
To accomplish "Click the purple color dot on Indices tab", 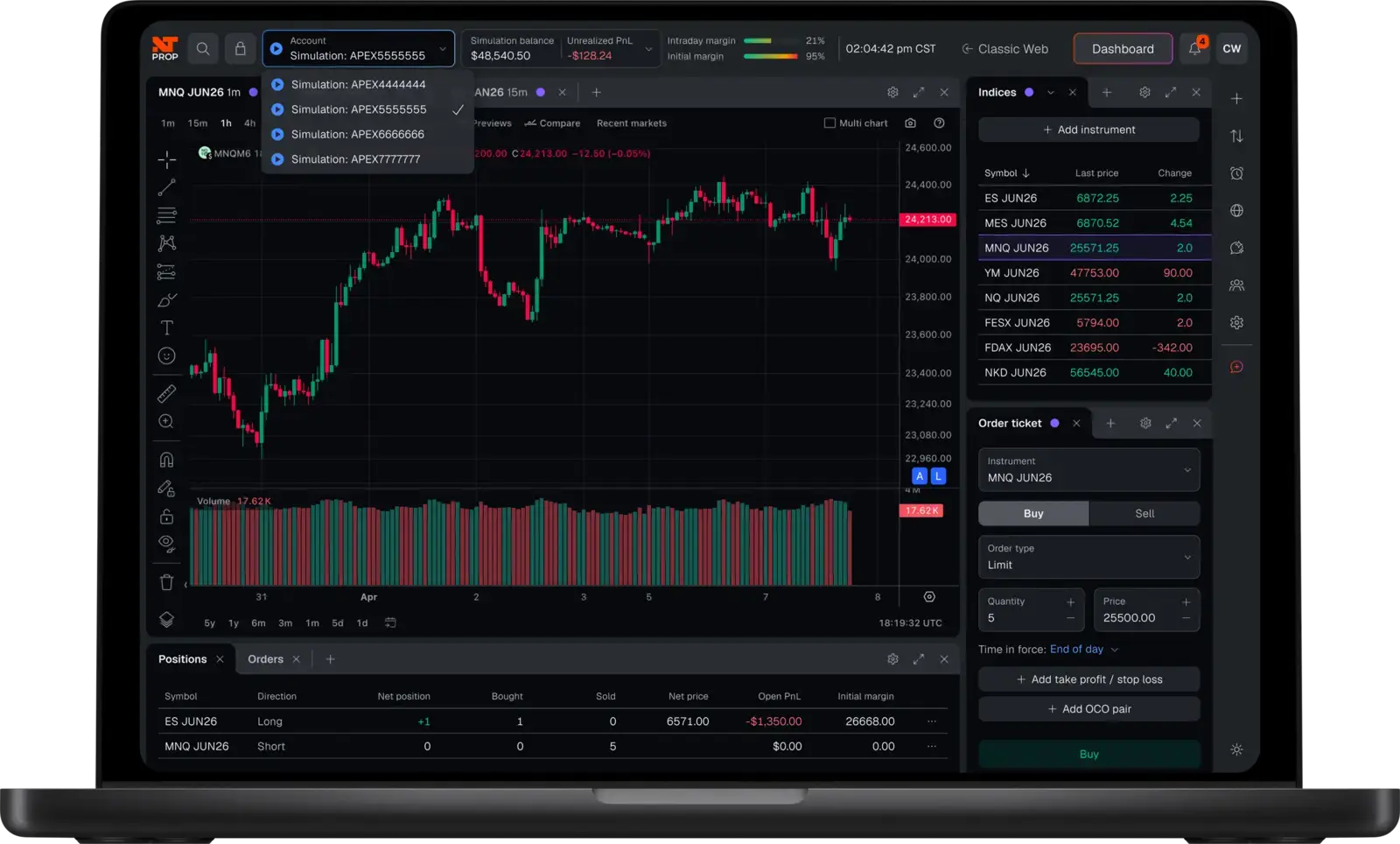I will 1029,92.
